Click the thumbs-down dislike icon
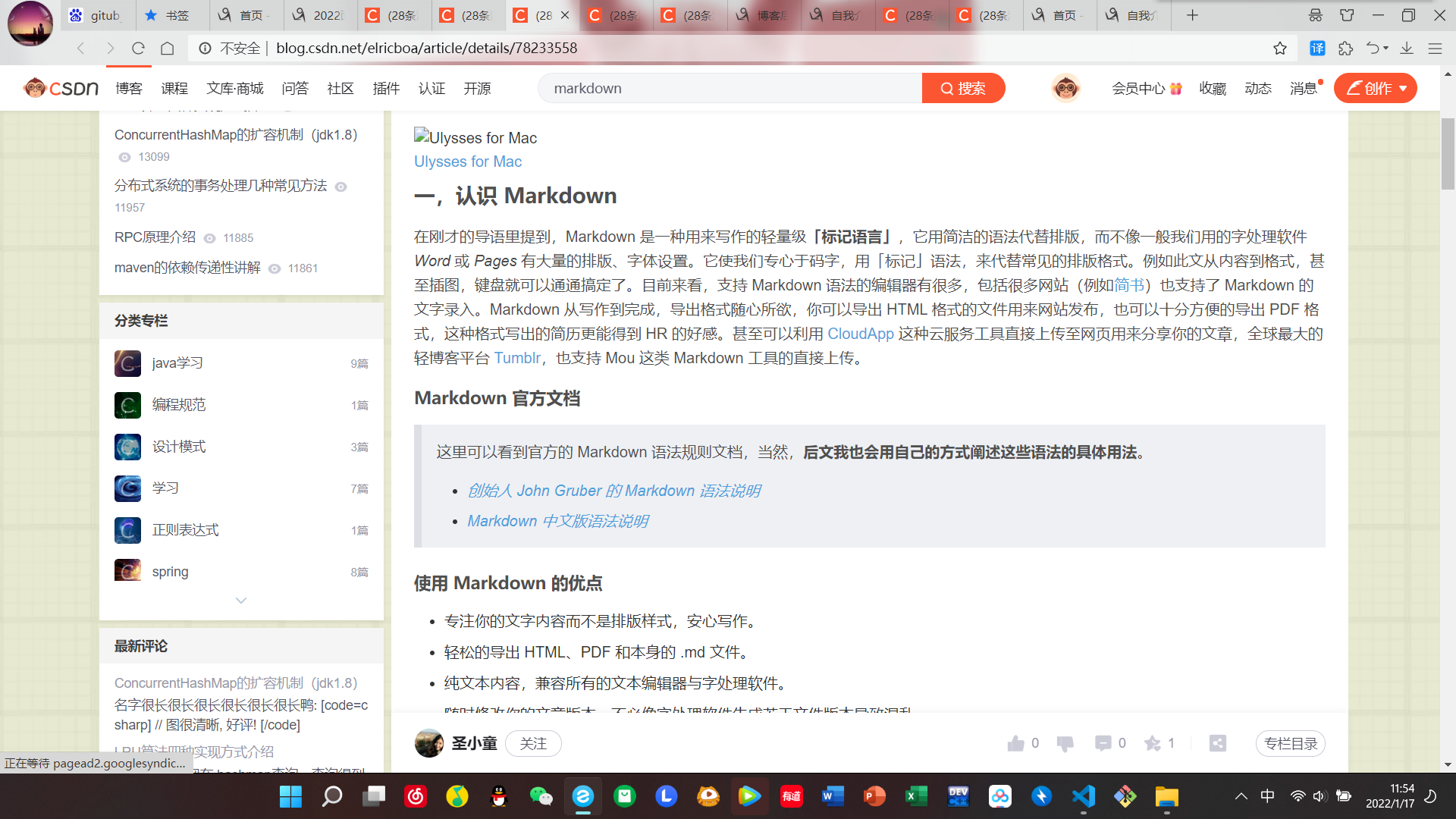 coord(1065,743)
